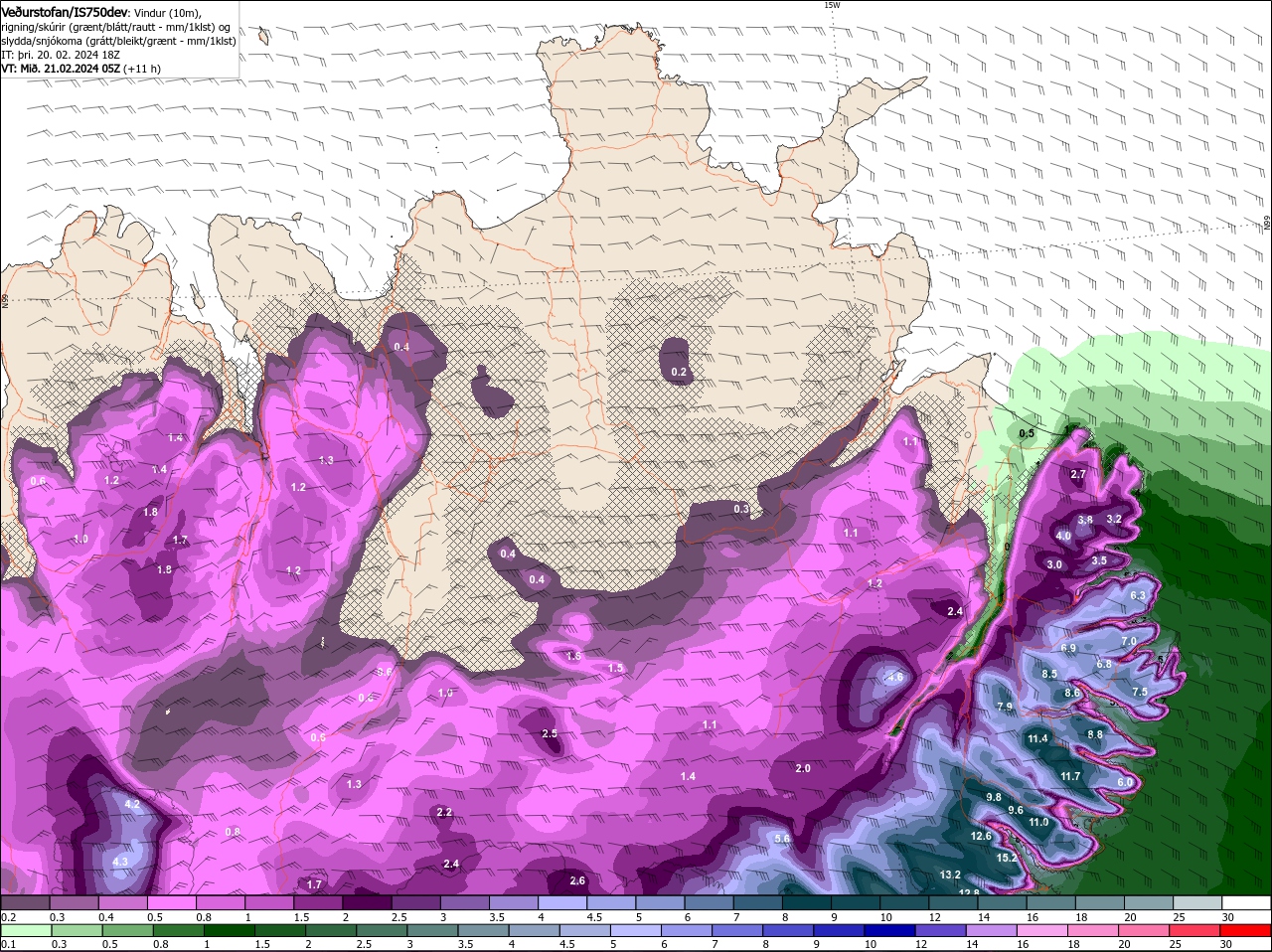Click the 2.2 value label

[x=444, y=812]
